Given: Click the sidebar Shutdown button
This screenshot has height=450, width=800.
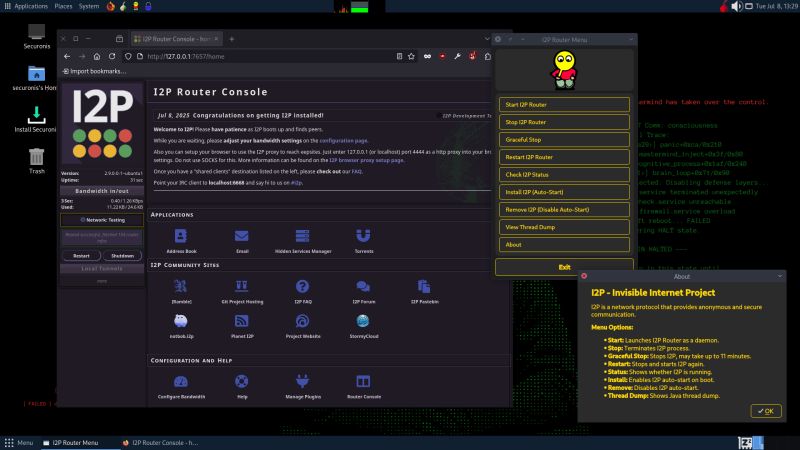Looking at the screenshot, I should coord(122,256).
